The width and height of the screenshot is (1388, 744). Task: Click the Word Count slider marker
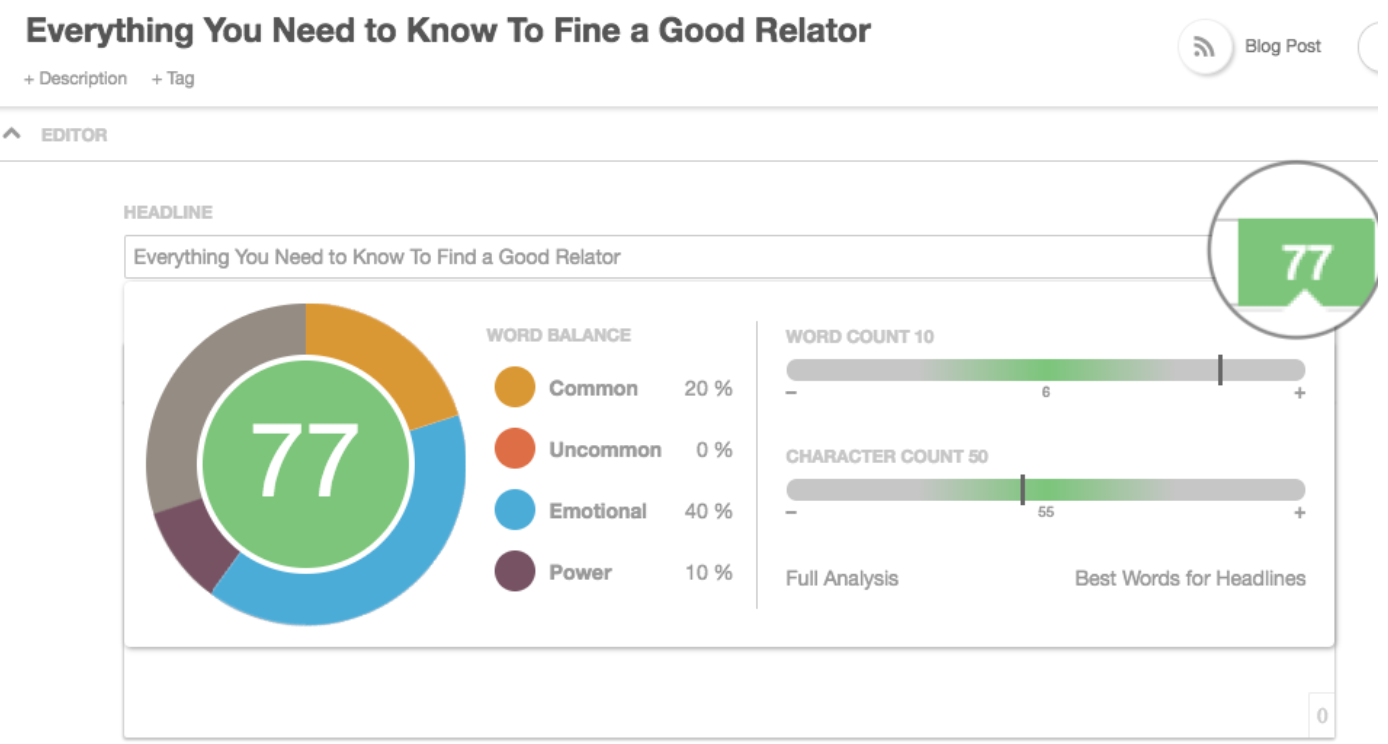[1220, 370]
